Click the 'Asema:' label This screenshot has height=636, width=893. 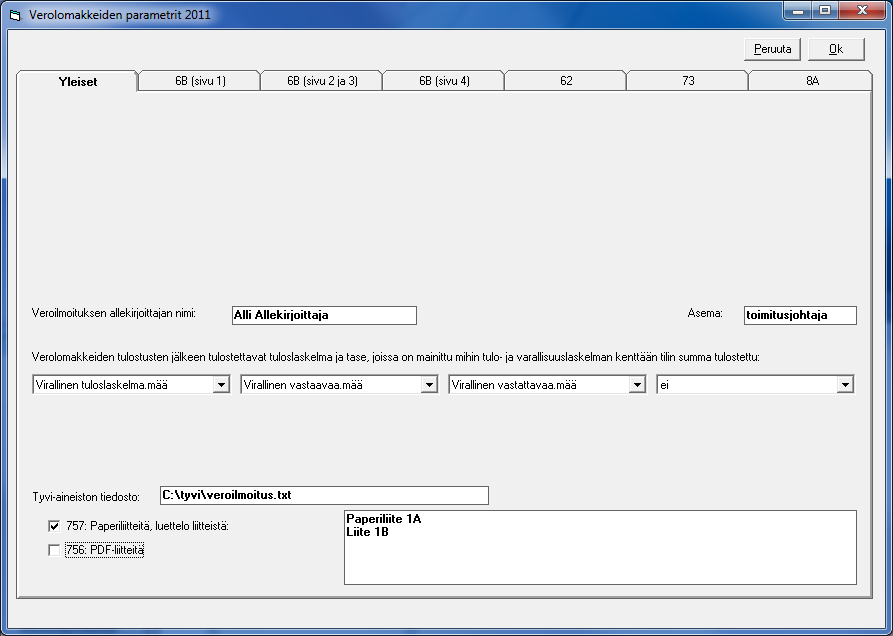click(x=705, y=313)
